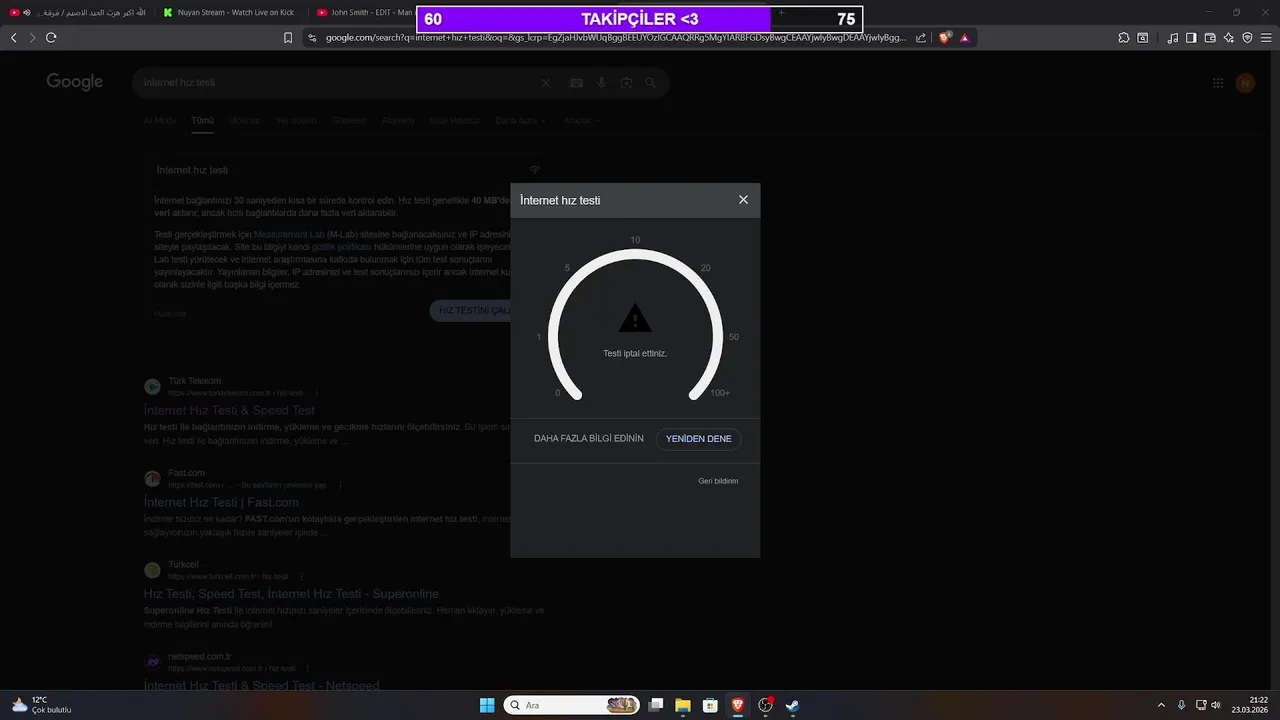Open File Explorer from the taskbar
Viewport: 1280px width, 720px height.
click(683, 705)
